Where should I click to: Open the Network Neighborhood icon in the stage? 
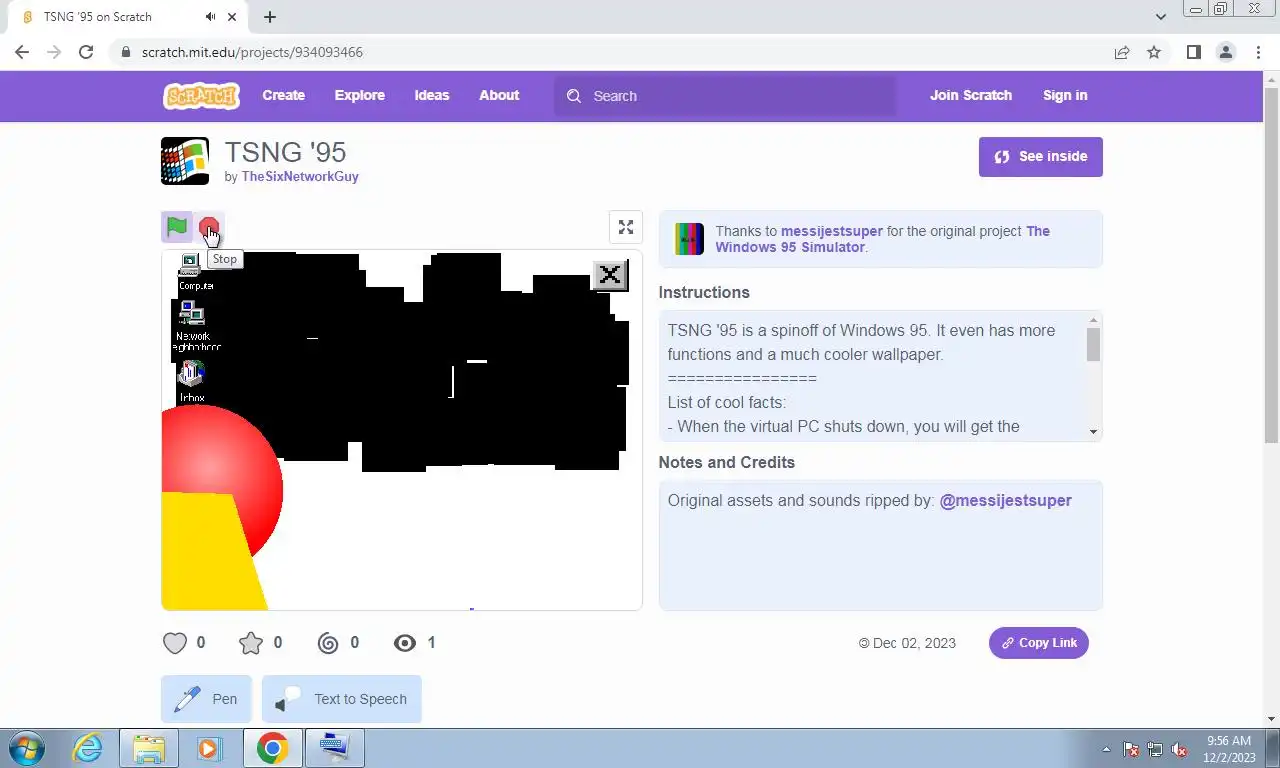[x=193, y=327]
